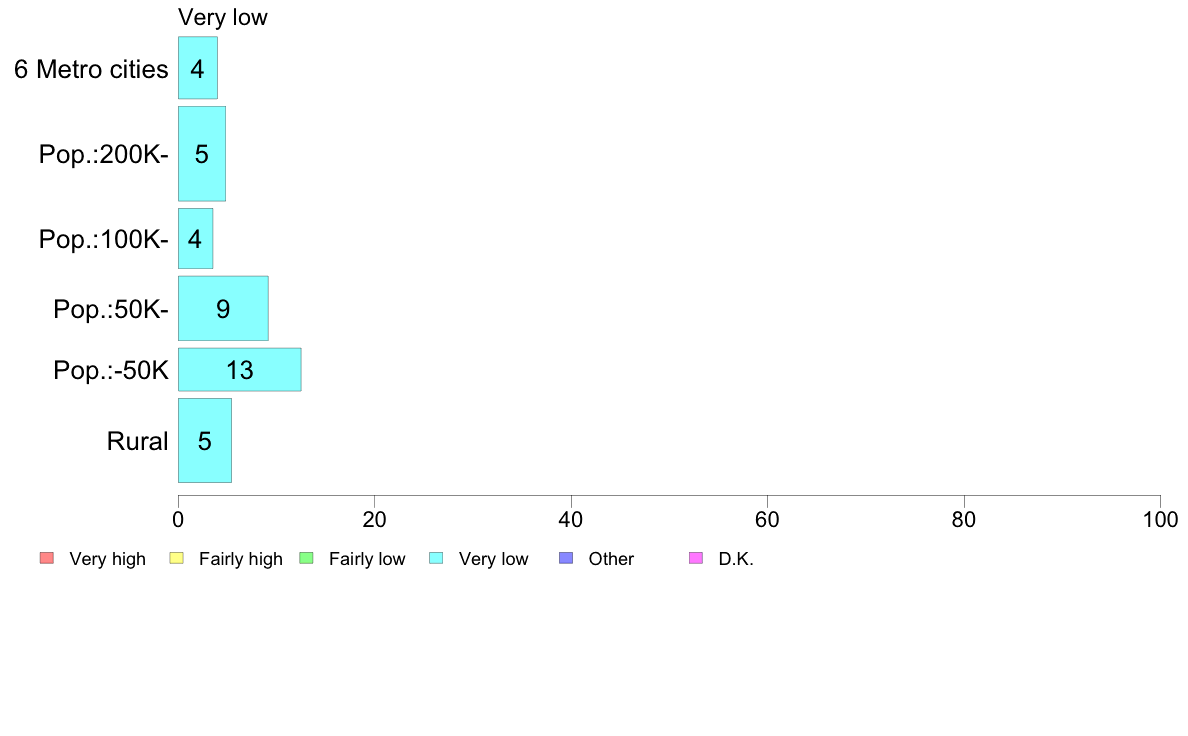
Task: Click the Very high legend text
Action: 108,559
